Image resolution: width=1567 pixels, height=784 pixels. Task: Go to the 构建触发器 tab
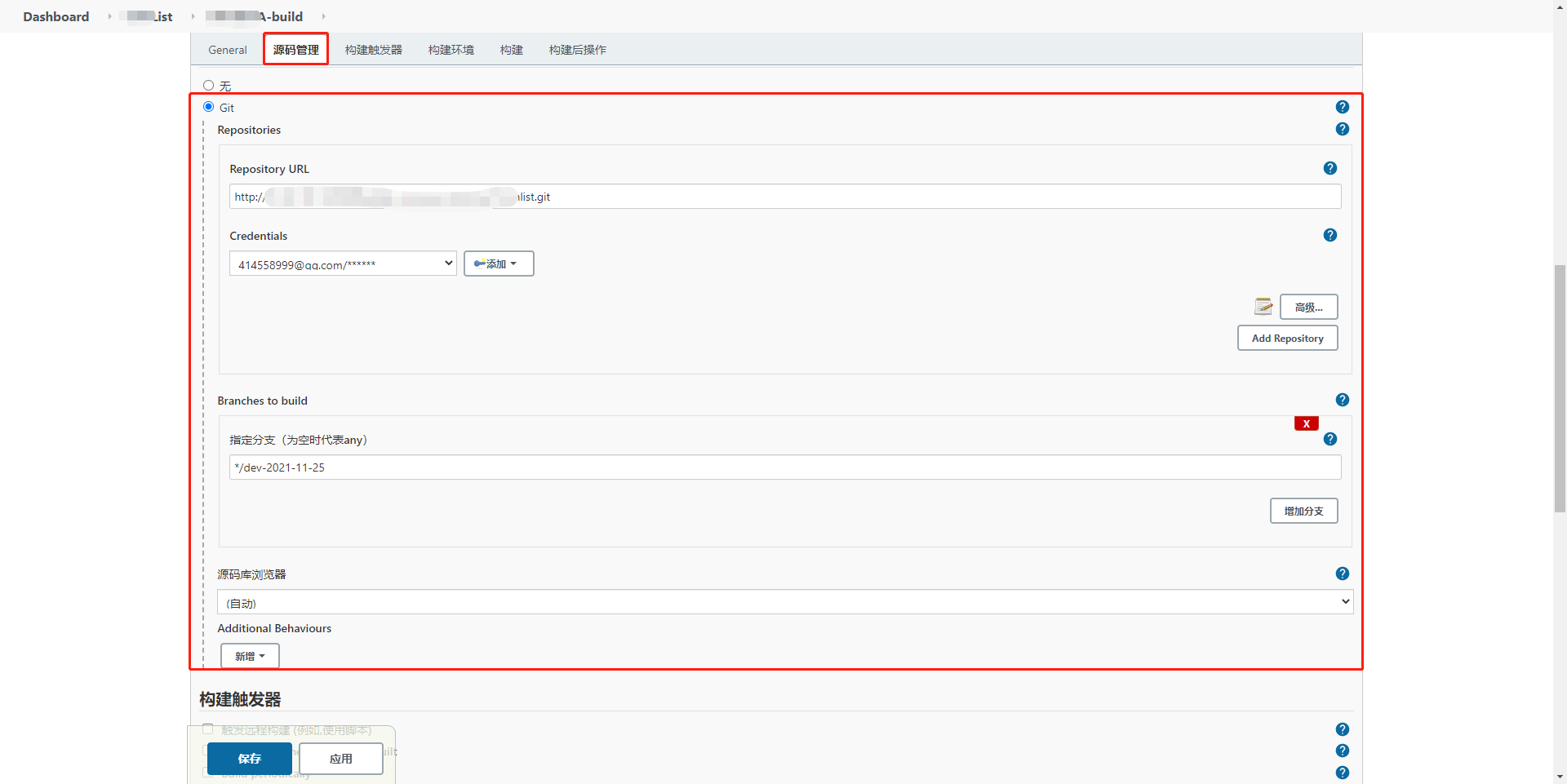click(374, 50)
